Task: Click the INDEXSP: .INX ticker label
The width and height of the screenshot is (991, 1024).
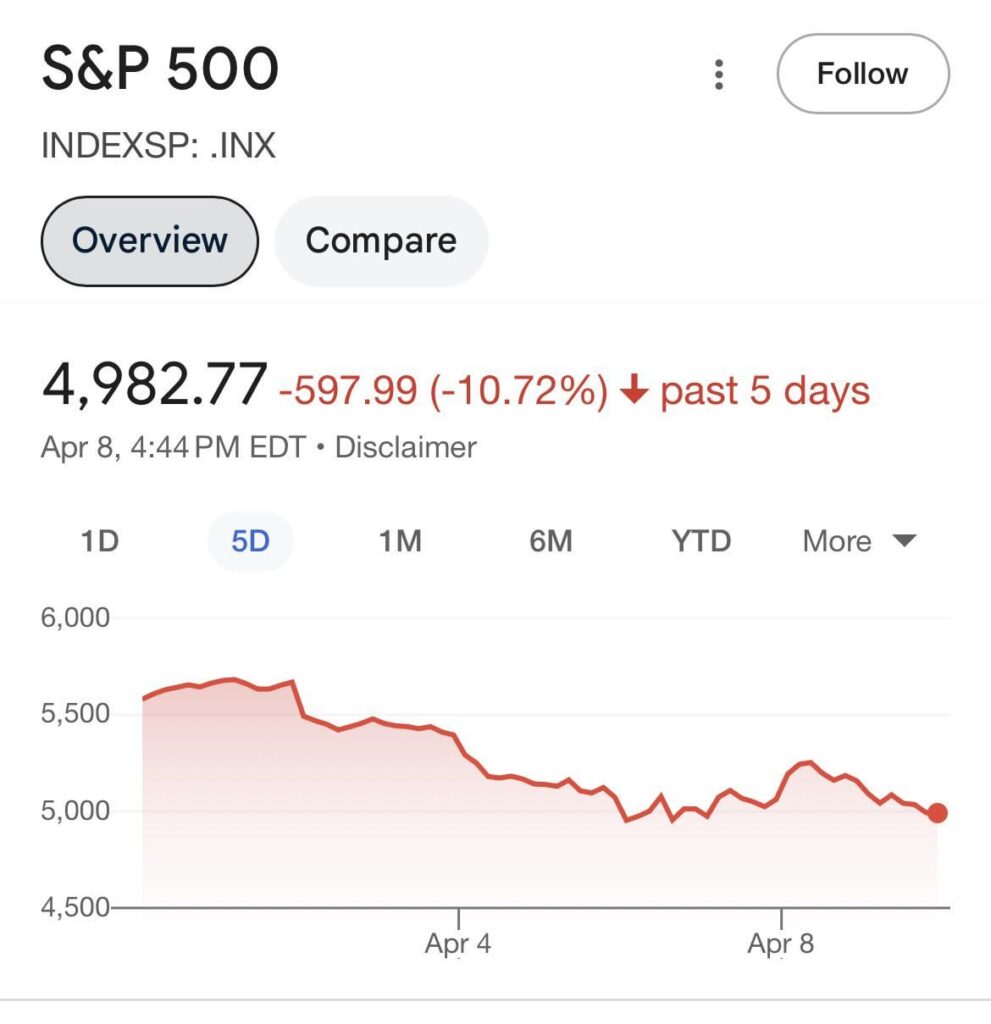Action: click(x=158, y=147)
